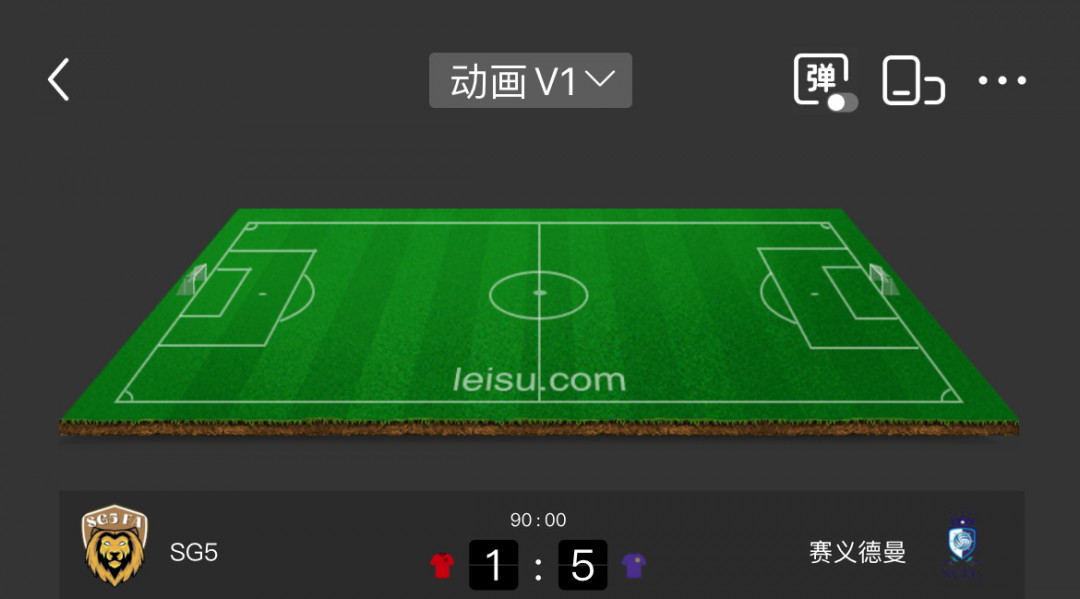1080x599 pixels.
Task: Open the 动画 V1 source dropdown
Action: [530, 81]
